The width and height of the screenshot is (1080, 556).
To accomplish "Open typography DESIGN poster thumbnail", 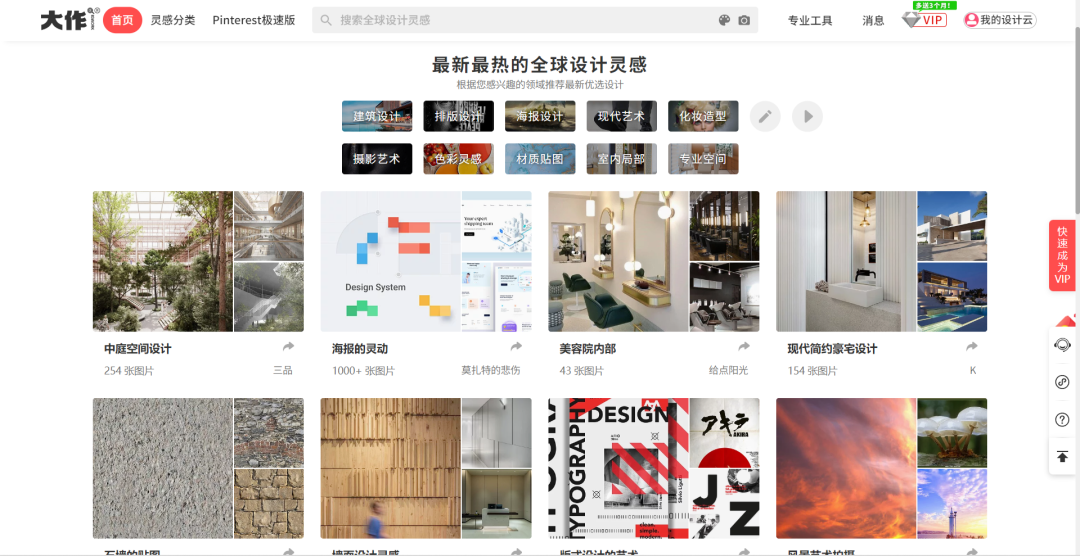I will 619,468.
